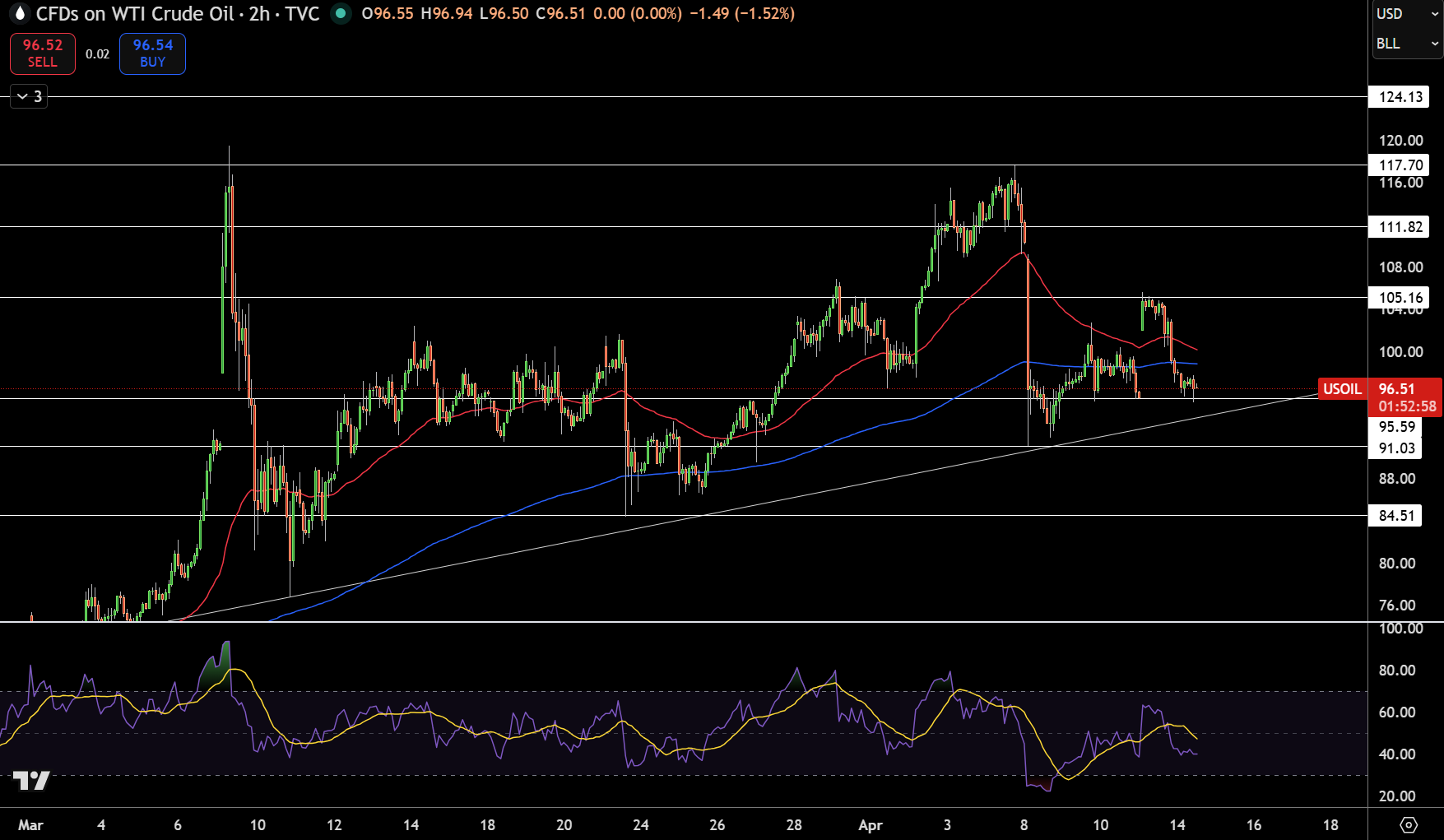This screenshot has width=1444, height=840.
Task: Select the 91.03 horizontal line price label
Action: point(1396,448)
